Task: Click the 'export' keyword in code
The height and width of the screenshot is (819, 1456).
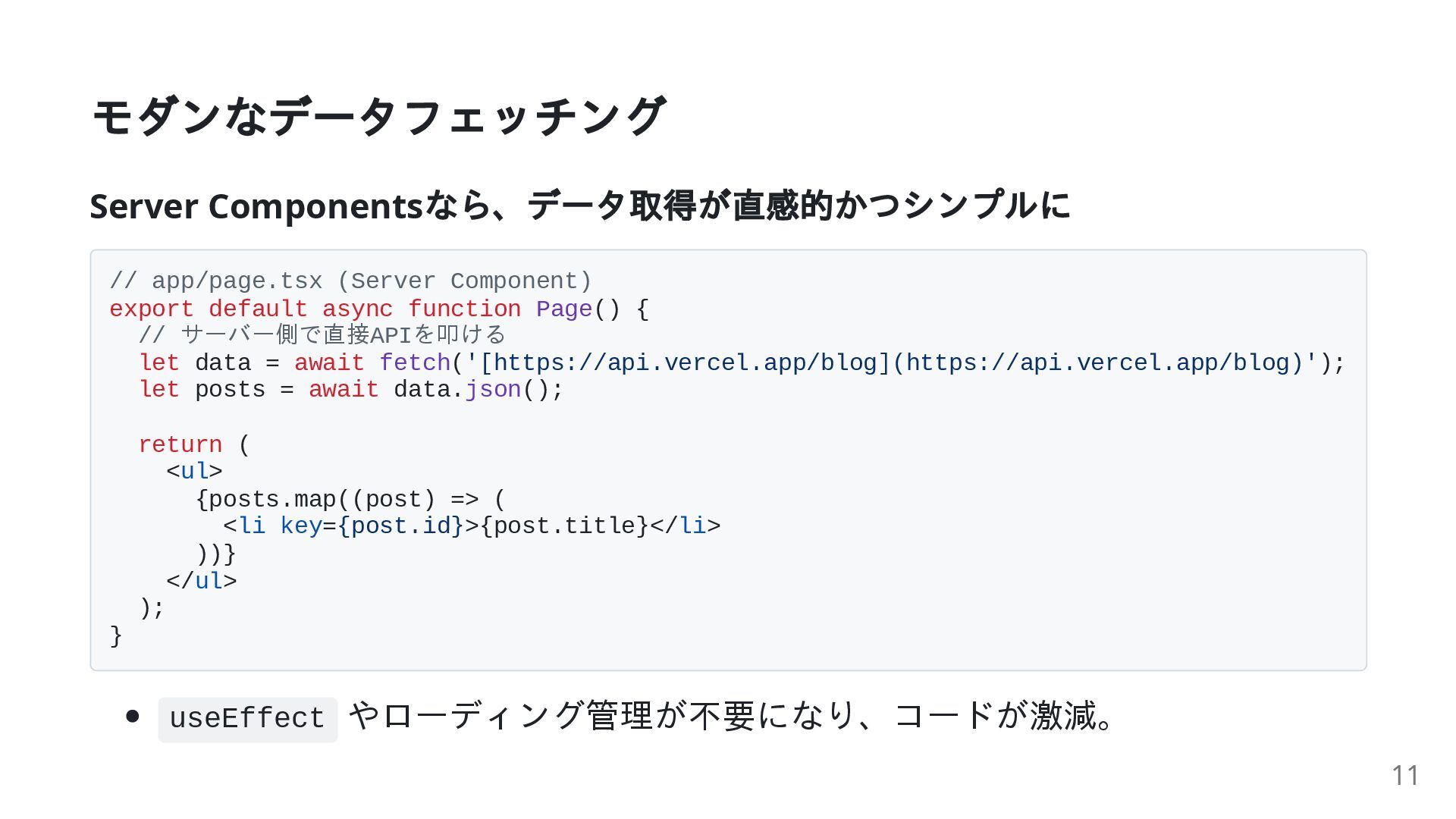Action: point(151,309)
